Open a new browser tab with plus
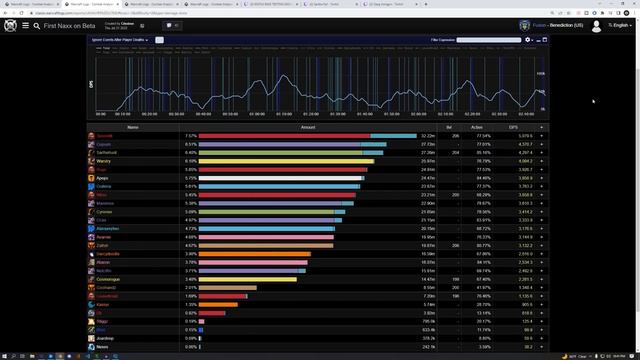The height and width of the screenshot is (360, 640). pos(426,4)
